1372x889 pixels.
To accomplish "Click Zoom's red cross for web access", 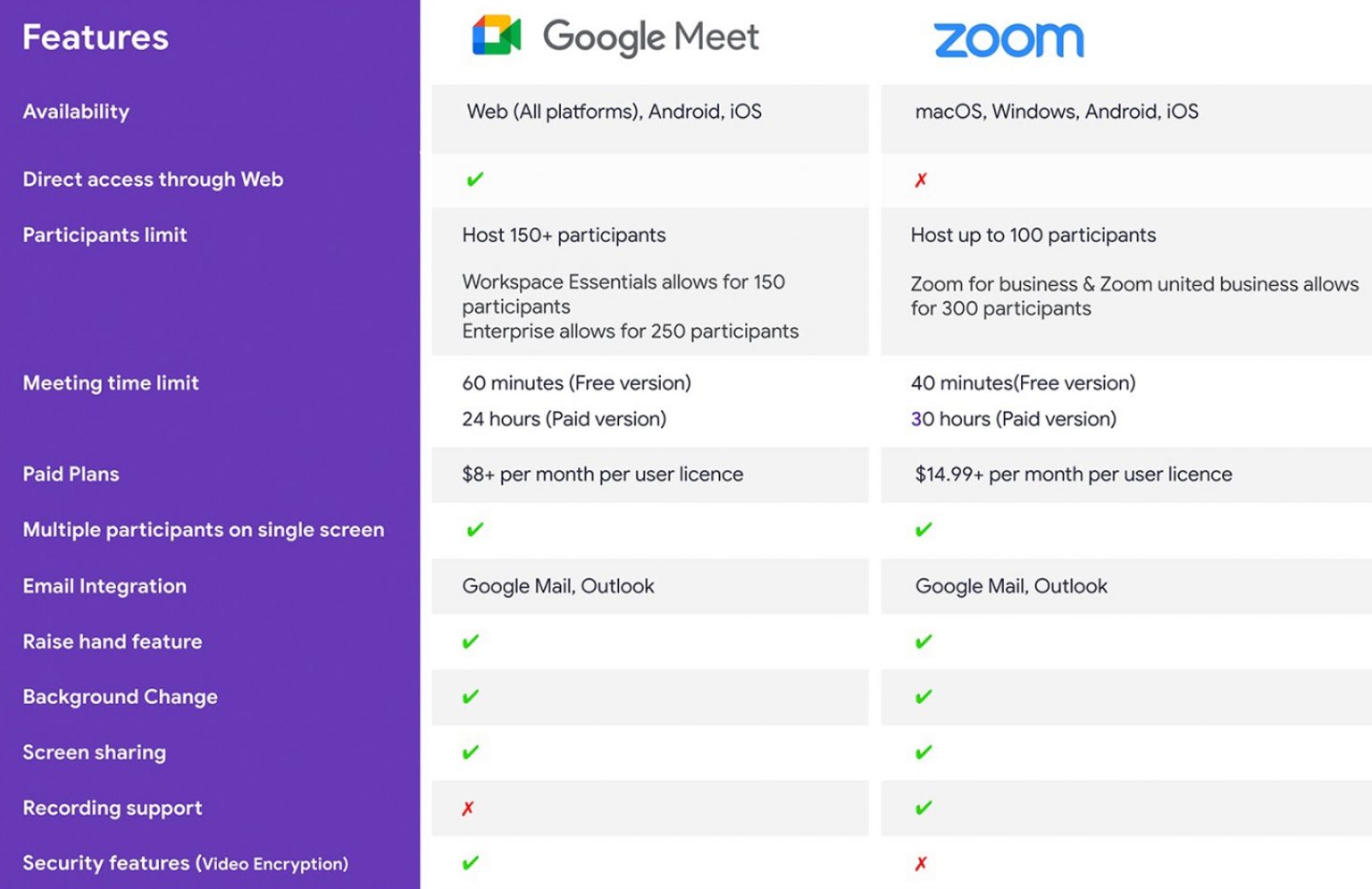I will pos(921,180).
